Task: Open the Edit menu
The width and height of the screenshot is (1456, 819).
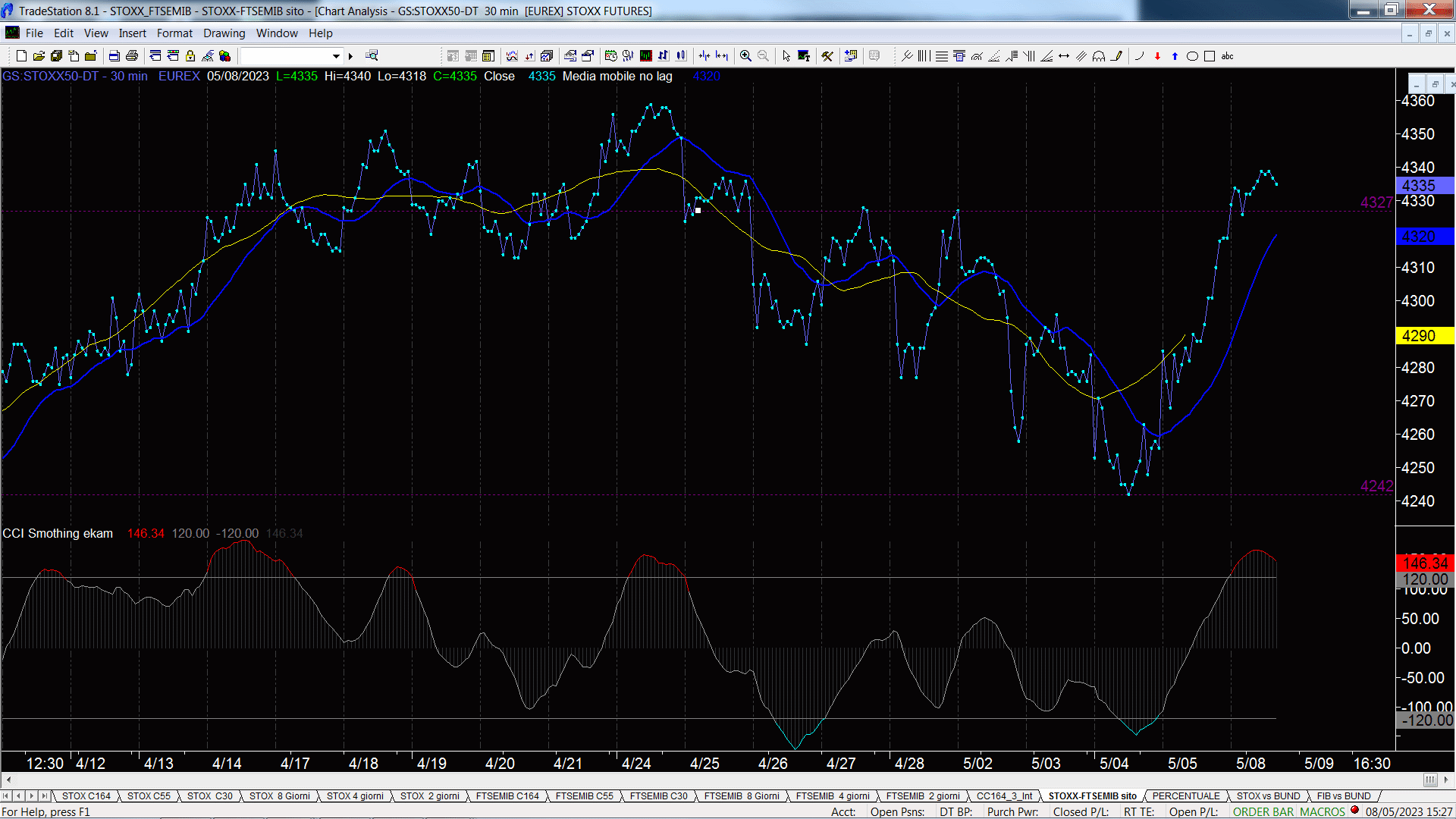Action: [x=64, y=33]
